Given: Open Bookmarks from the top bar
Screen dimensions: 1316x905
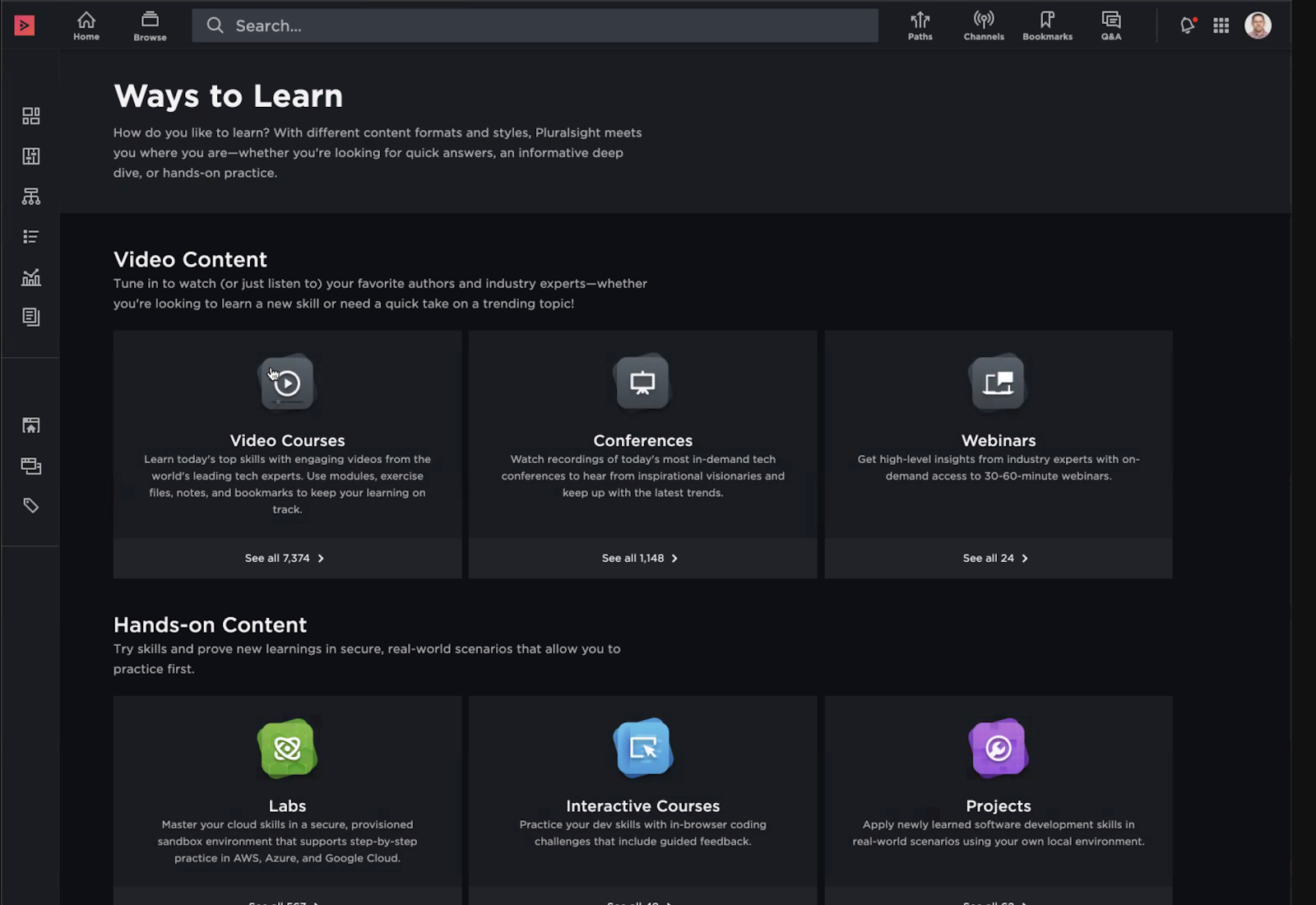Looking at the screenshot, I should pyautogui.click(x=1047, y=26).
